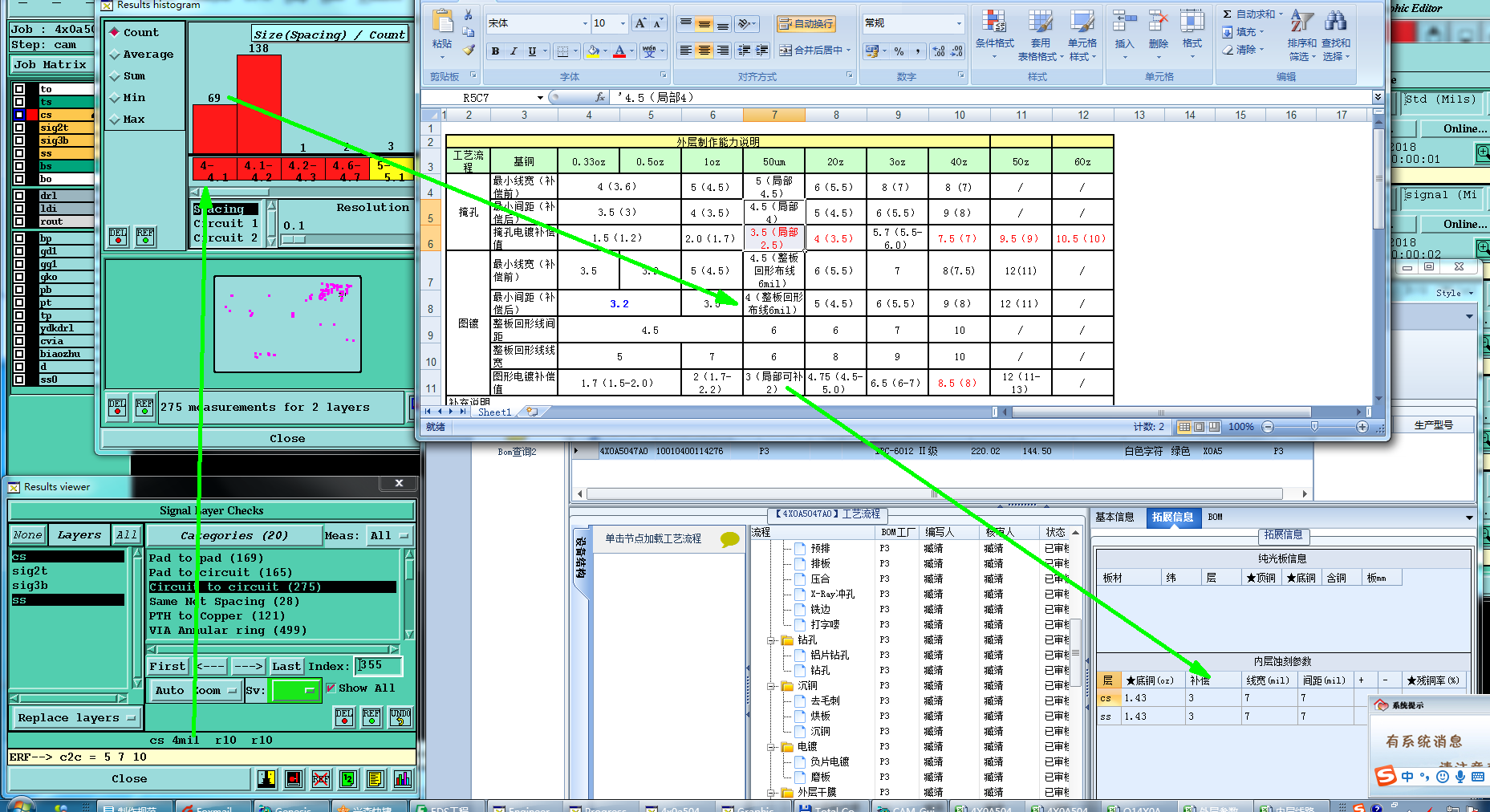Image resolution: width=1490 pixels, height=812 pixels.
Task: Open the Meas All dropdown
Action: [x=390, y=535]
